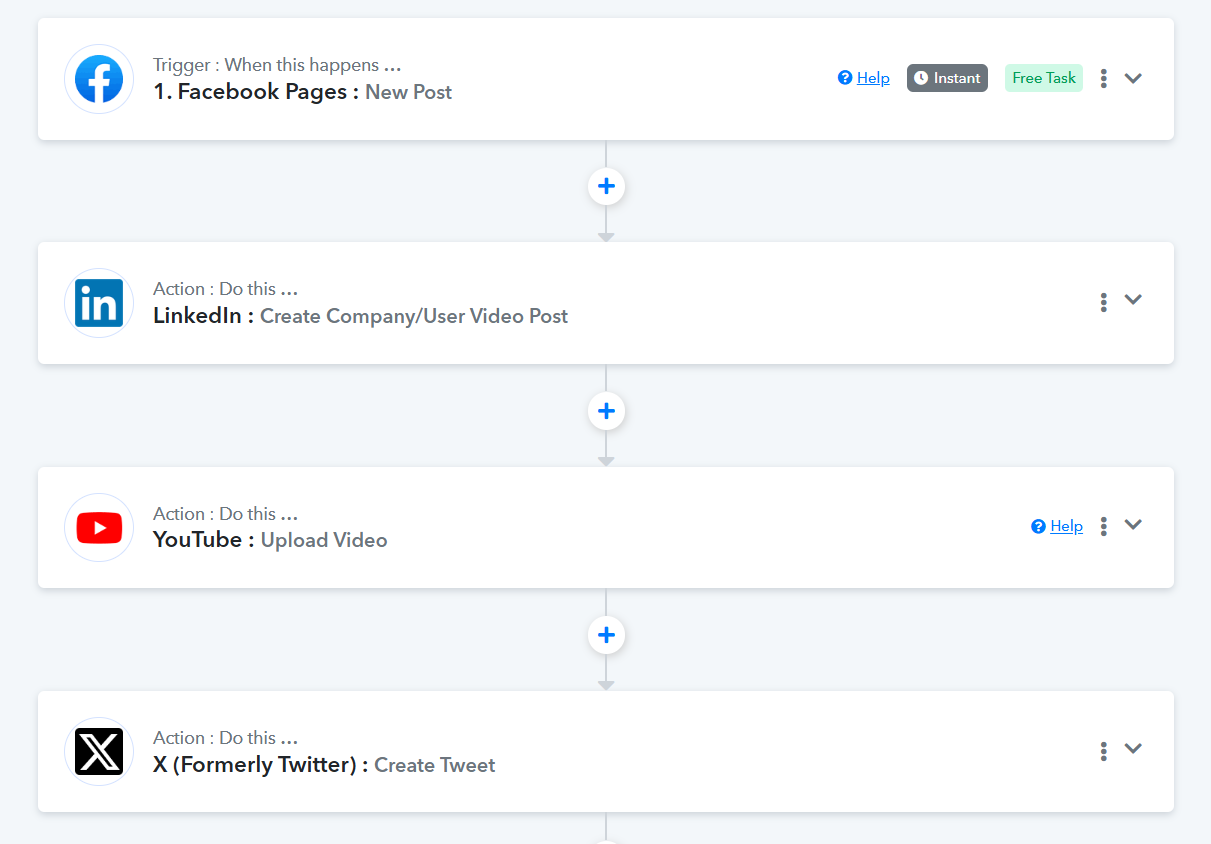Open three-dot menu for X Create Tweet step
The height and width of the screenshot is (844, 1211).
point(1103,750)
